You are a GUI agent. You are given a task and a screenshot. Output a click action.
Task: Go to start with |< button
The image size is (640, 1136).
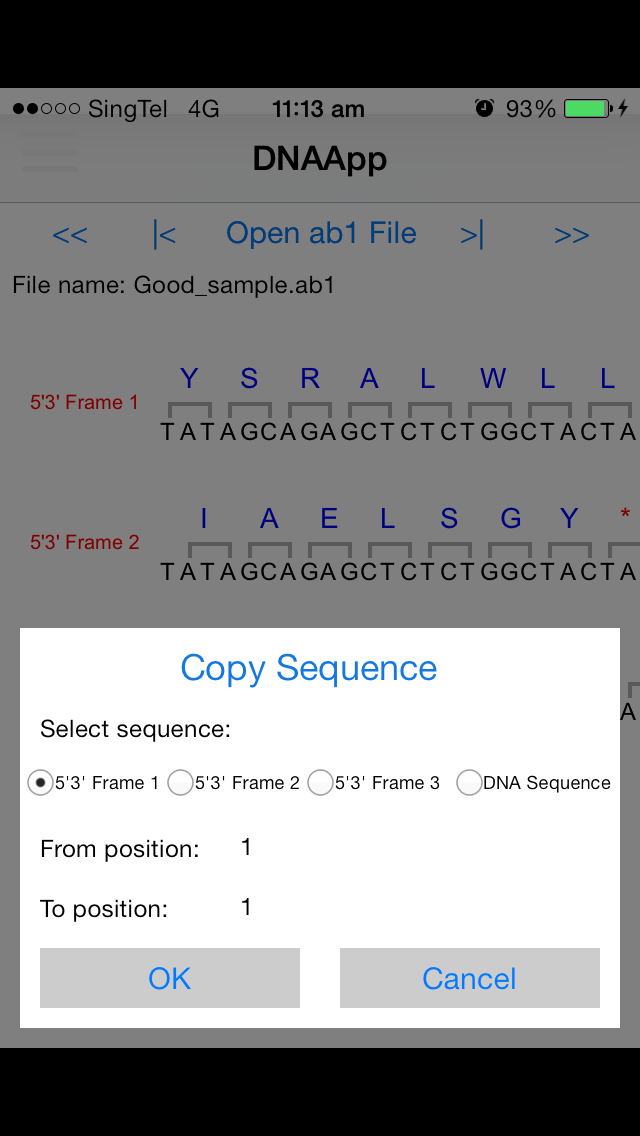(x=164, y=234)
